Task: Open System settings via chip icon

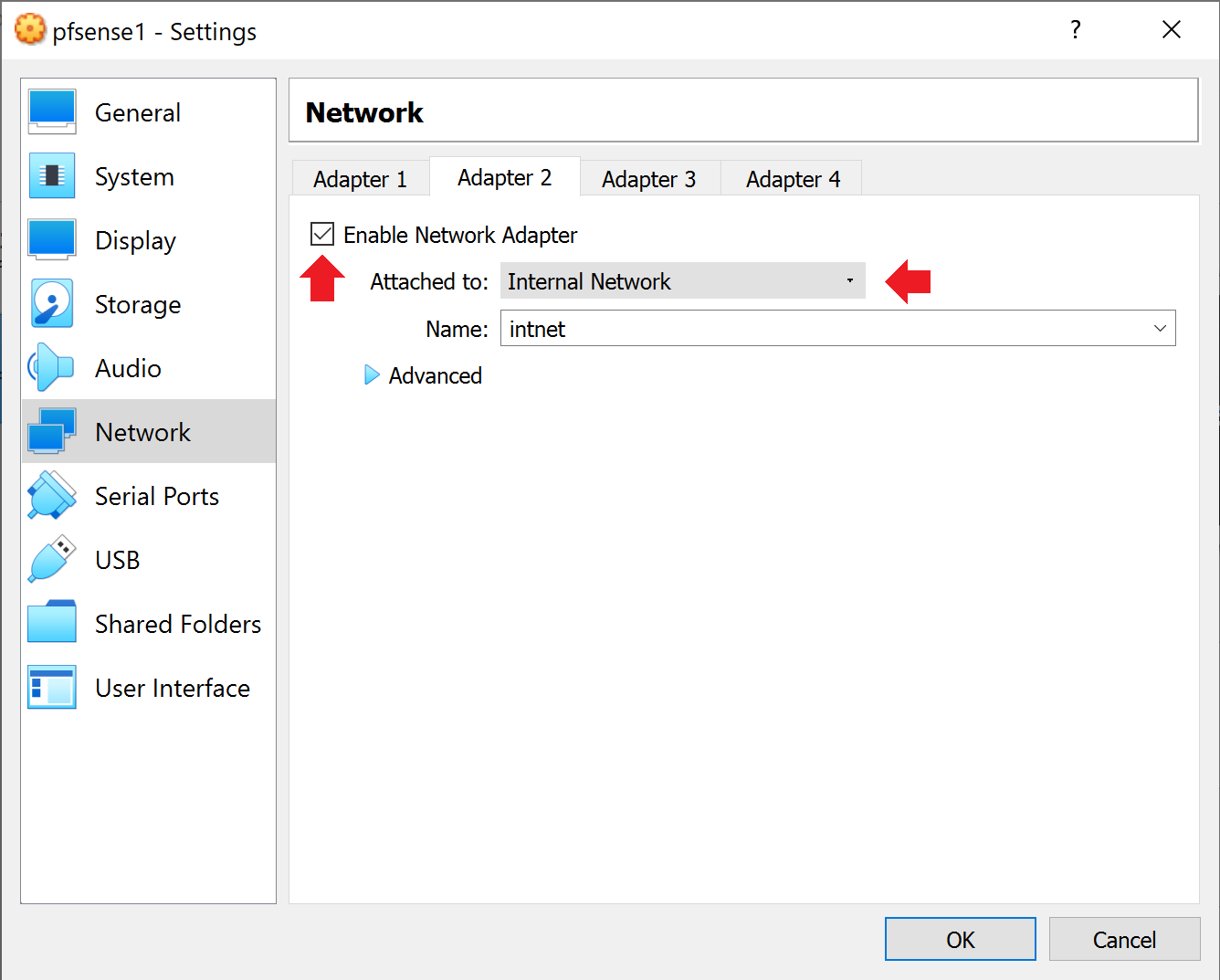Action: (52, 176)
